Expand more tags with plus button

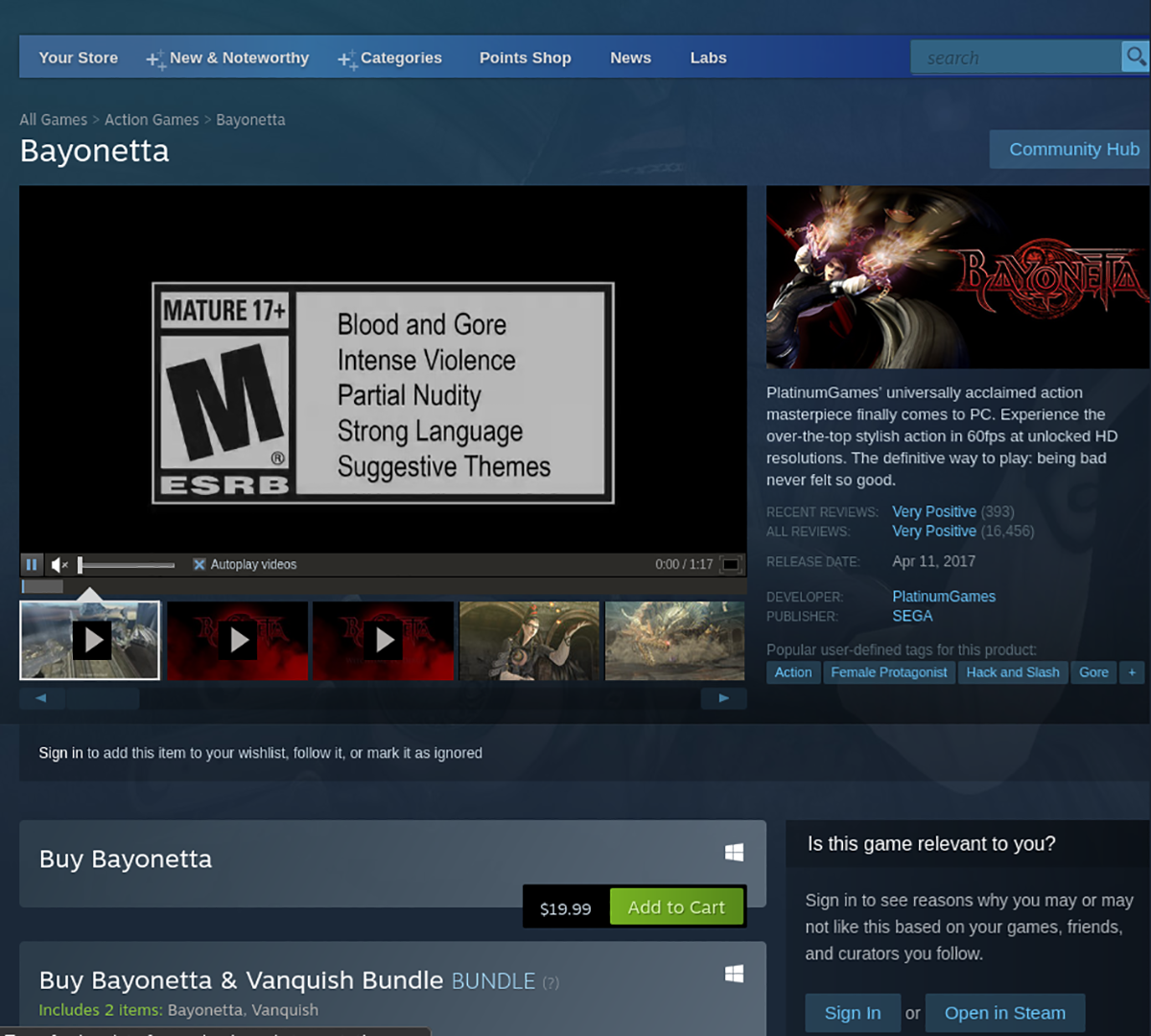[x=1132, y=672]
